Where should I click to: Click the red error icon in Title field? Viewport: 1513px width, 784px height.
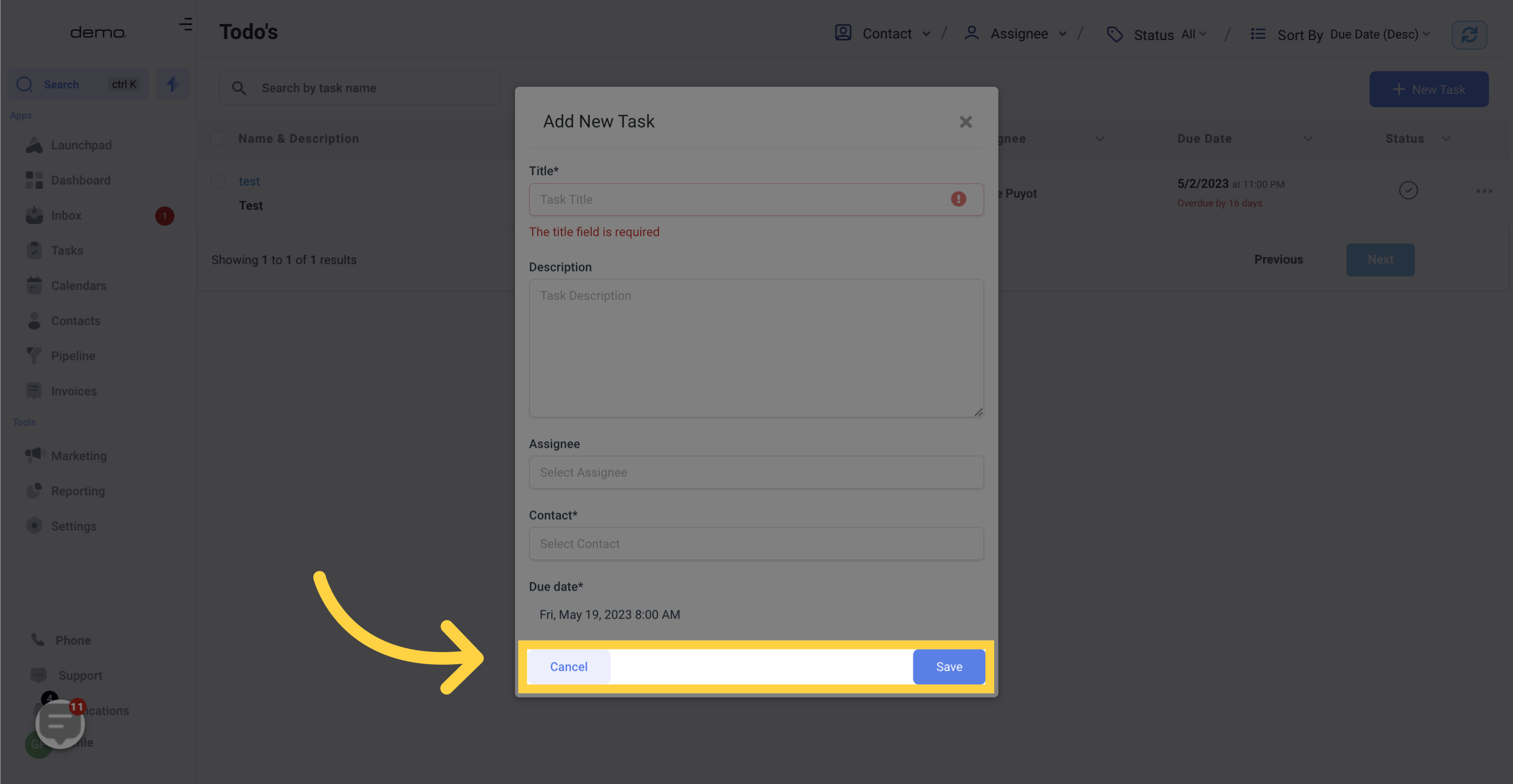coord(958,199)
